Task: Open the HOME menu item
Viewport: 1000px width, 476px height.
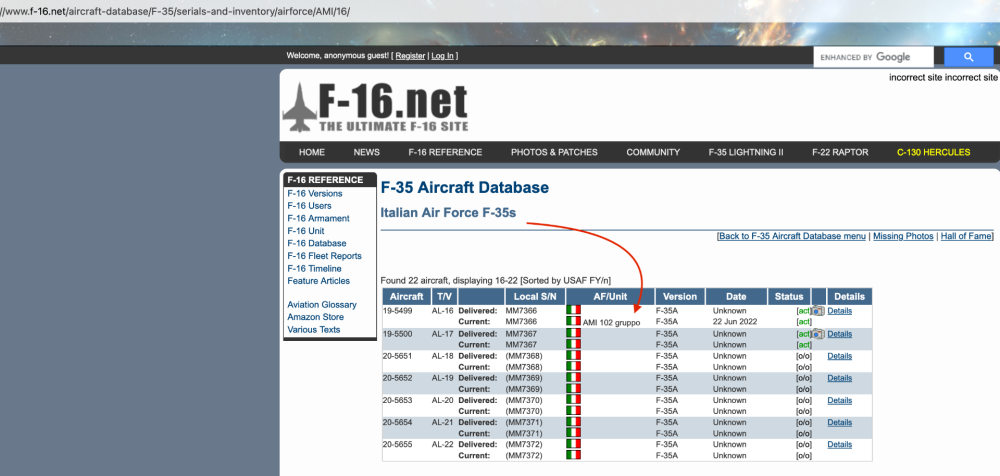Action: [x=312, y=153]
